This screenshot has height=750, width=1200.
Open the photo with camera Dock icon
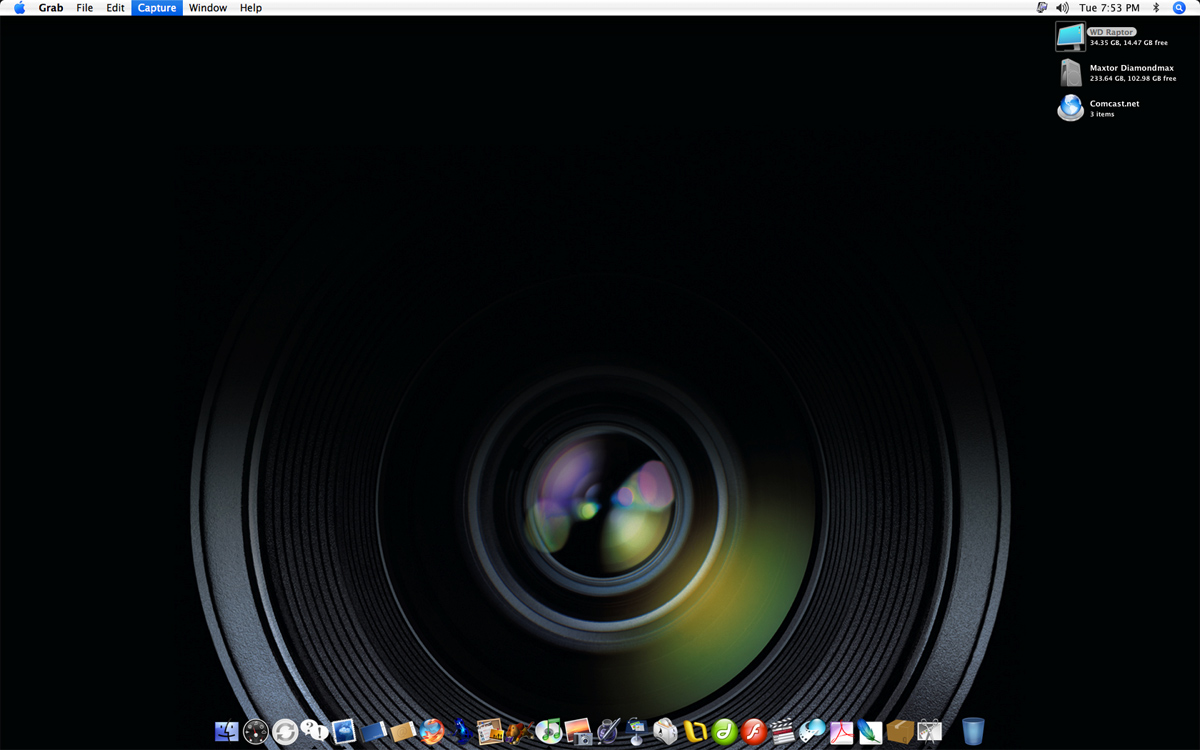pos(578,732)
